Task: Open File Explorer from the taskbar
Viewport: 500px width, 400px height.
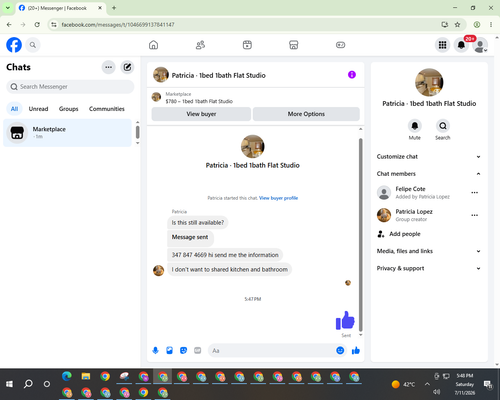Action: tap(86, 376)
